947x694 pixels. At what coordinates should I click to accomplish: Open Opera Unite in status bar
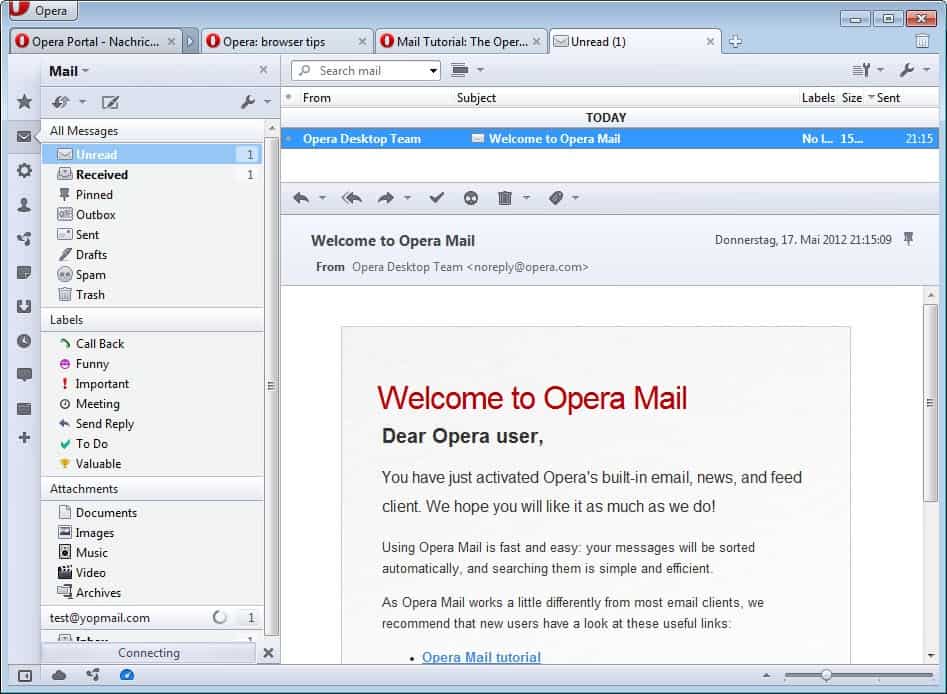[92, 675]
